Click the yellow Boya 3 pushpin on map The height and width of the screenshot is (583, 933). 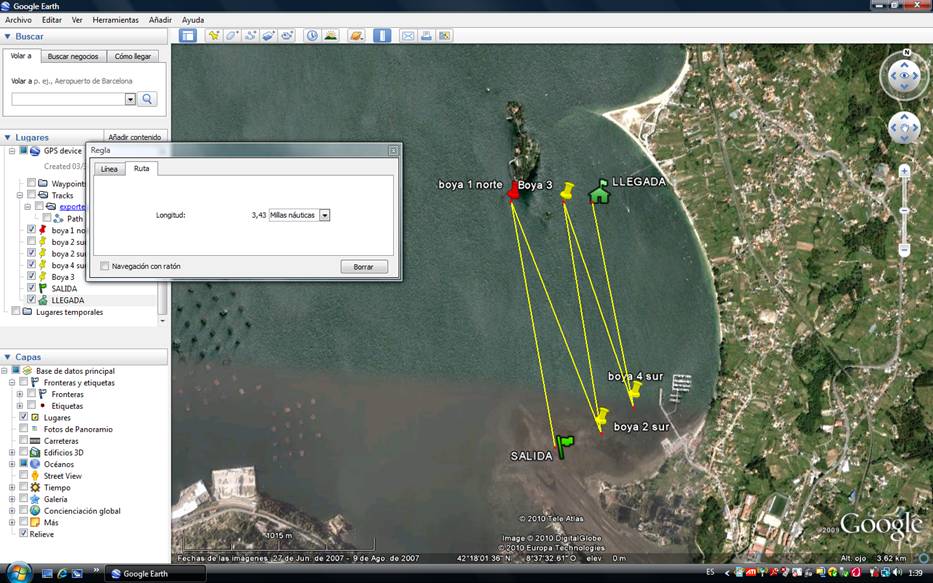(x=567, y=191)
